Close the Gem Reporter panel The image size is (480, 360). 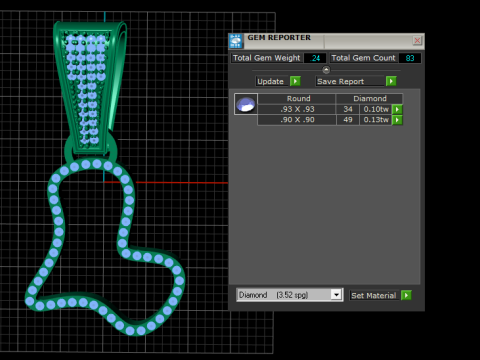click(x=417, y=41)
